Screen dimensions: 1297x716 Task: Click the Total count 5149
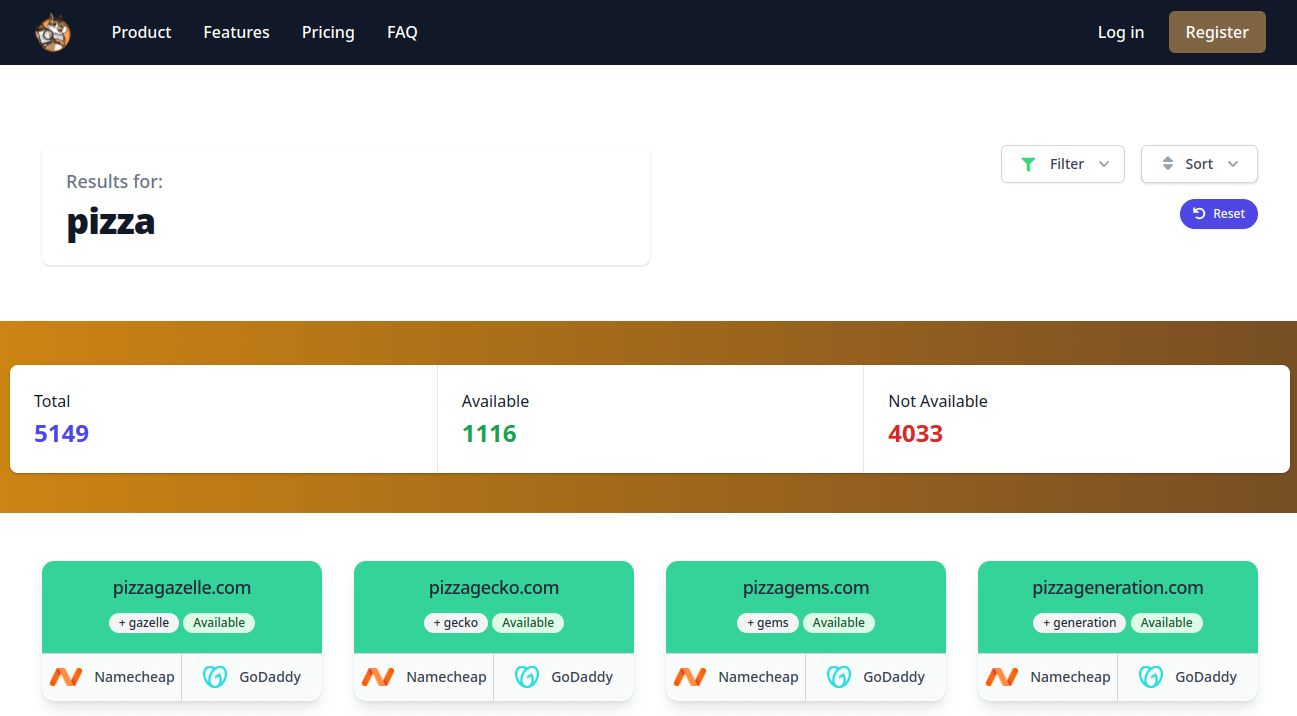[62, 433]
